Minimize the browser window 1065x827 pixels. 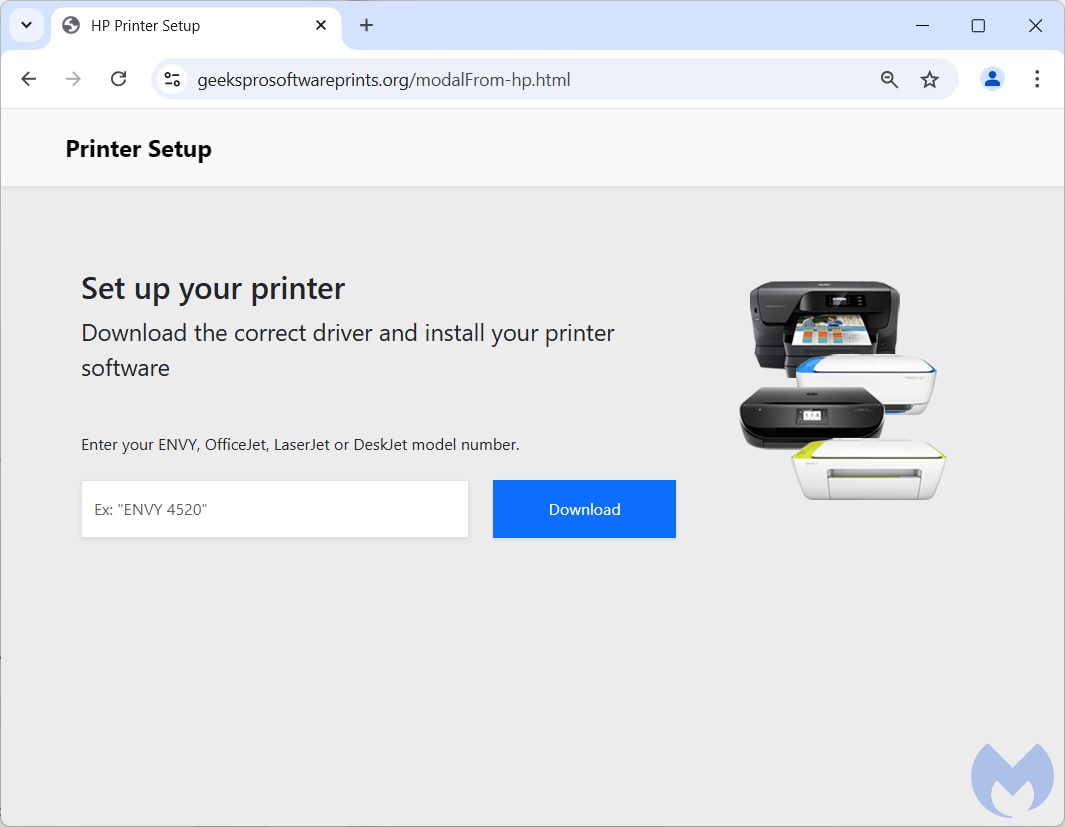point(922,26)
